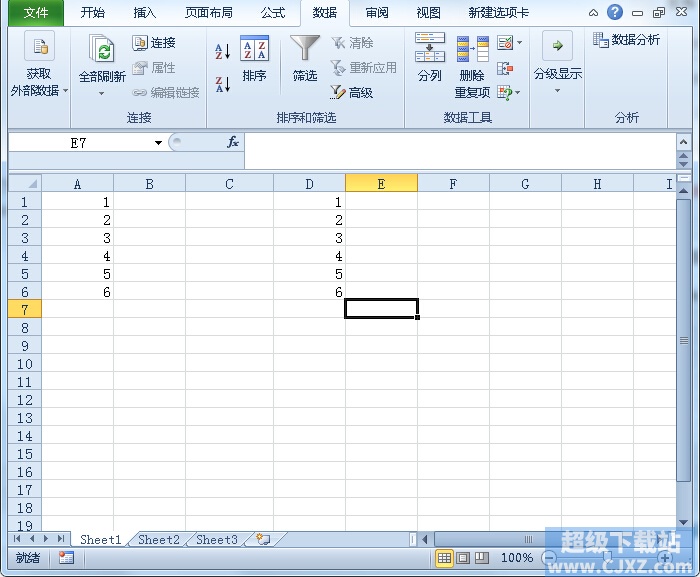Open the custom New Tab ribbon tab
The height and width of the screenshot is (577, 700).
click(499, 13)
